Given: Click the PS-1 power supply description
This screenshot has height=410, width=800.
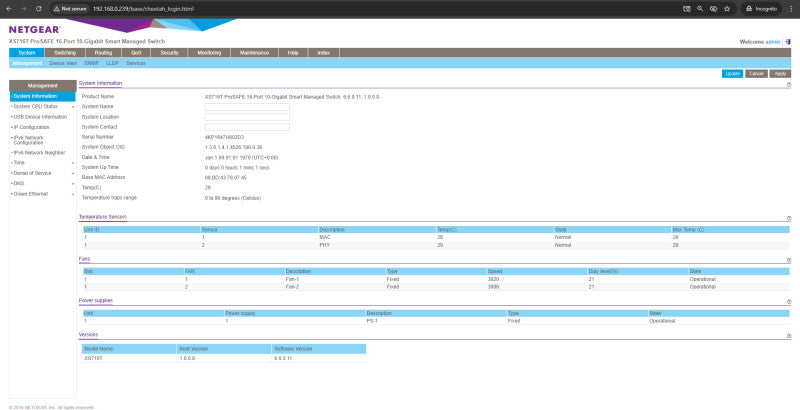Looking at the screenshot, I should pyautogui.click(x=372, y=321).
